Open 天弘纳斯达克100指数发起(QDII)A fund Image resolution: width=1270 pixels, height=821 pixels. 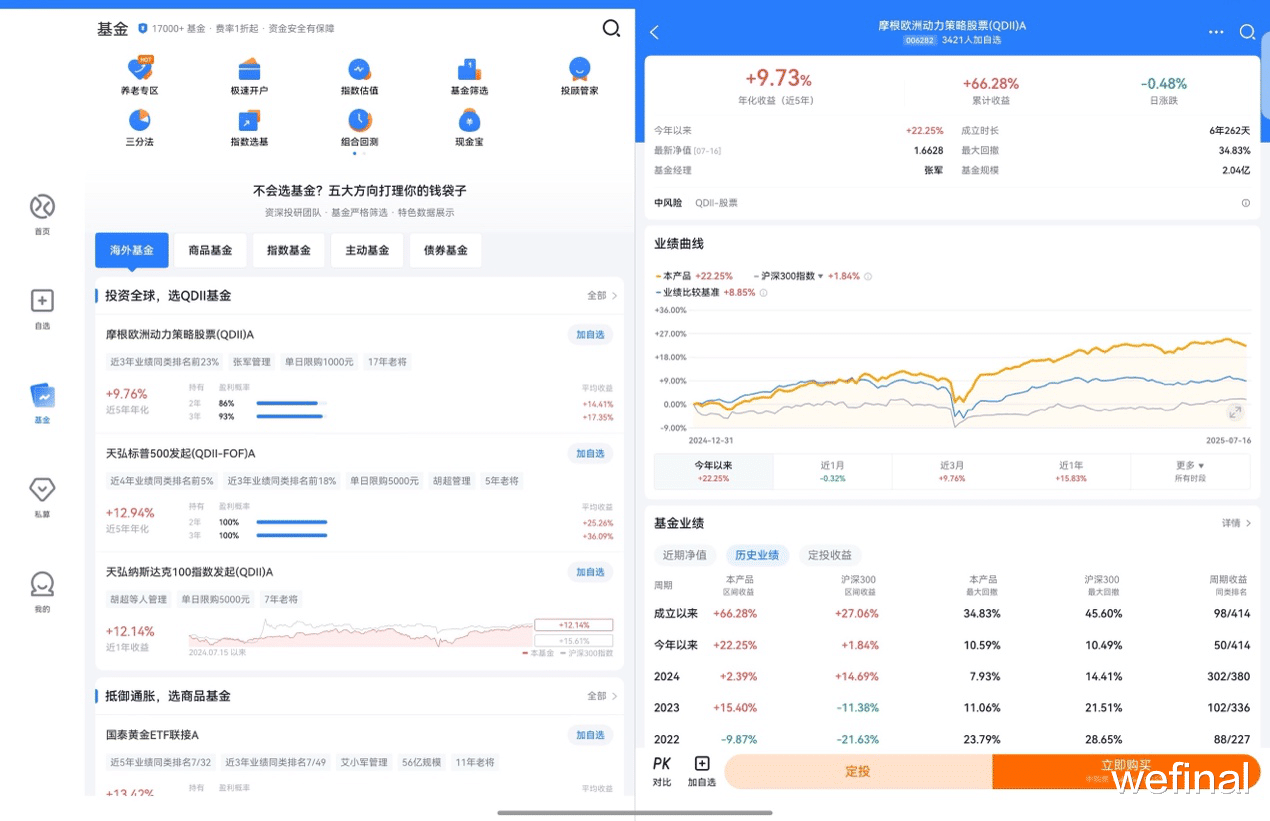pyautogui.click(x=190, y=572)
